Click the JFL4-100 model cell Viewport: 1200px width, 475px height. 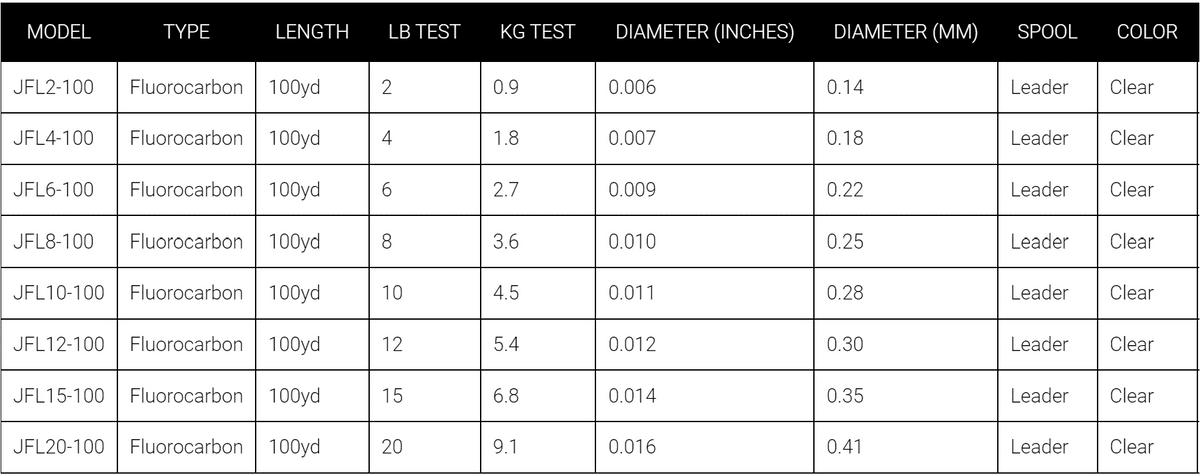(x=54, y=139)
